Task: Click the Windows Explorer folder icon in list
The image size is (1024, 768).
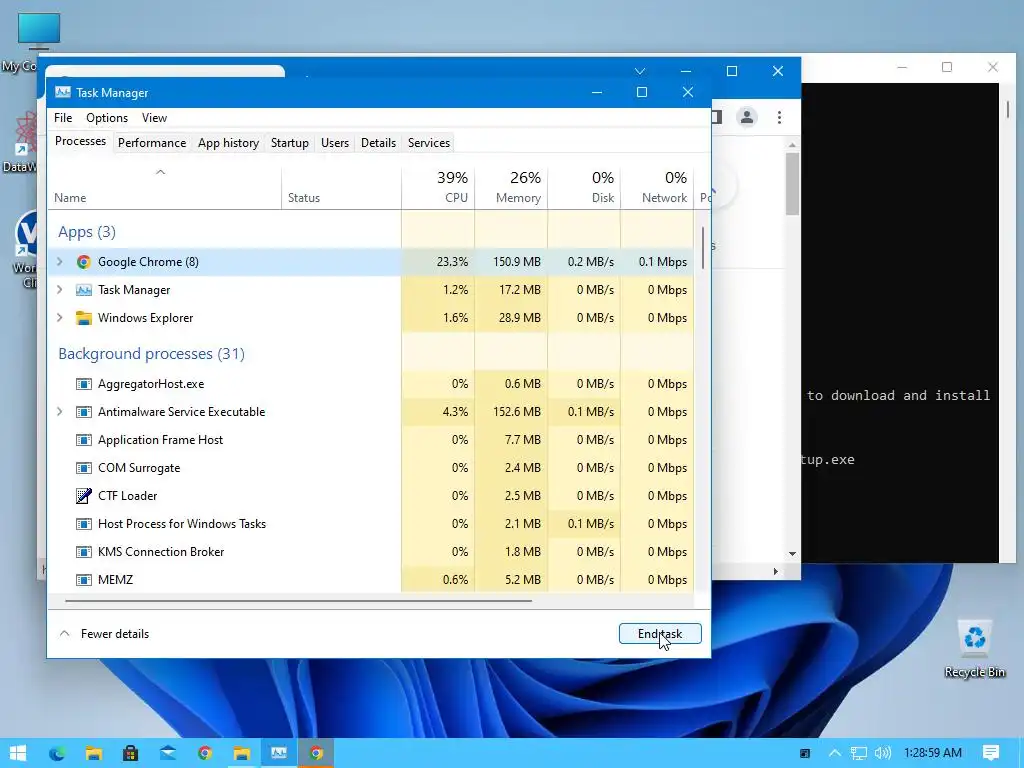Action: (x=84, y=318)
